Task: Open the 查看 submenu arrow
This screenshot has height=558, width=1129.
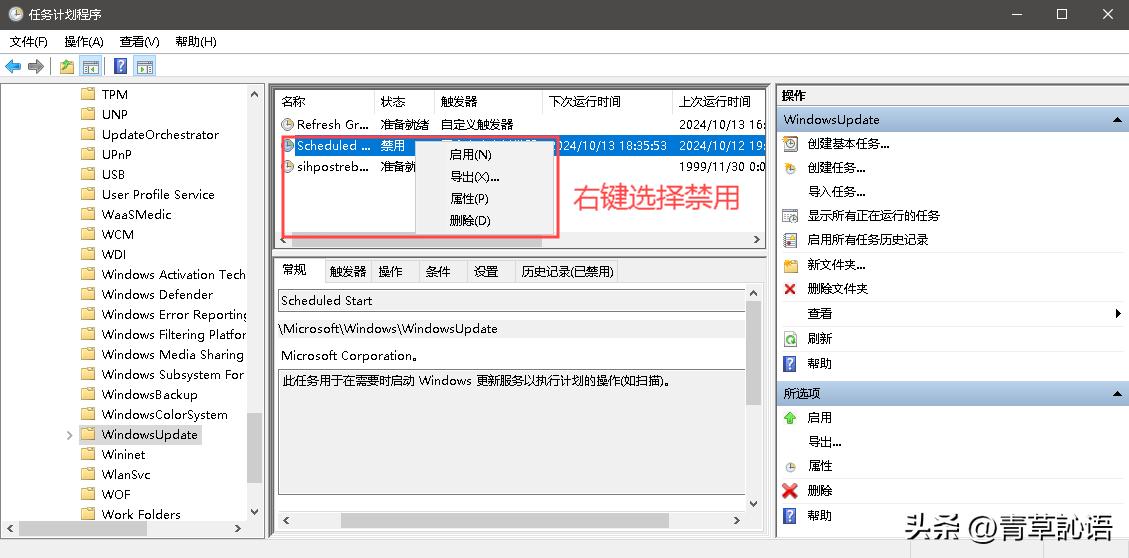Action: point(1117,313)
